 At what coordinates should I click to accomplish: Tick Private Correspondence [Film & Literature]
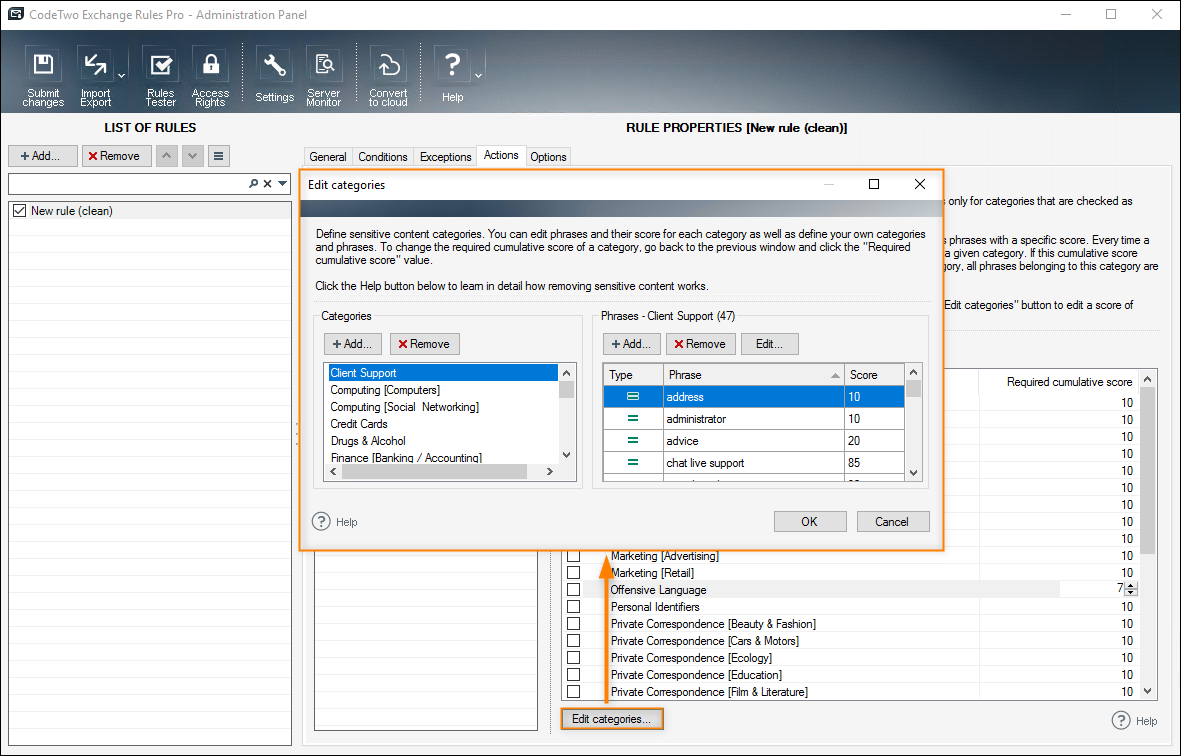tap(573, 691)
